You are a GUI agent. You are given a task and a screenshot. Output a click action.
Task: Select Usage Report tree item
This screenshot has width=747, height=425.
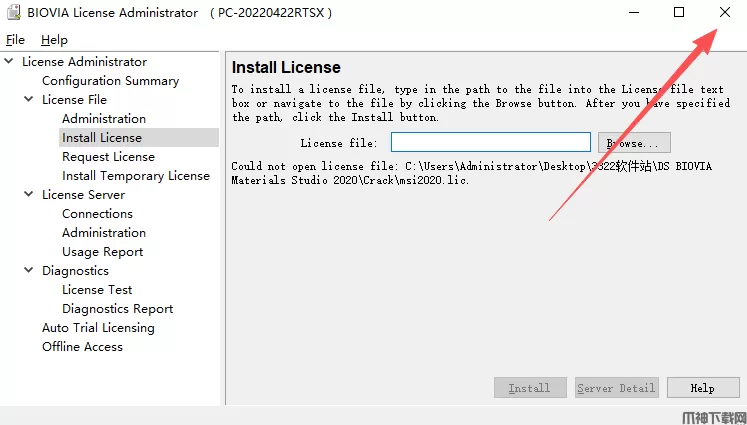102,252
